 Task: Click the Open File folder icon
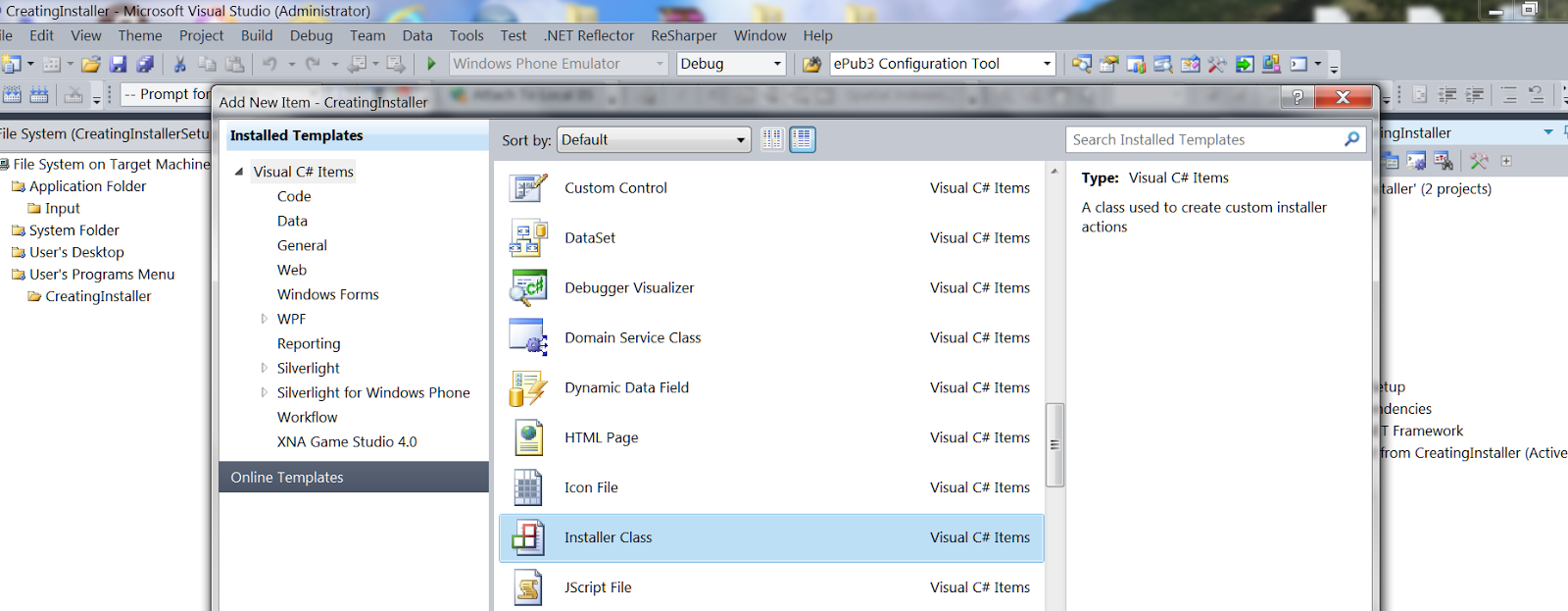[x=91, y=64]
